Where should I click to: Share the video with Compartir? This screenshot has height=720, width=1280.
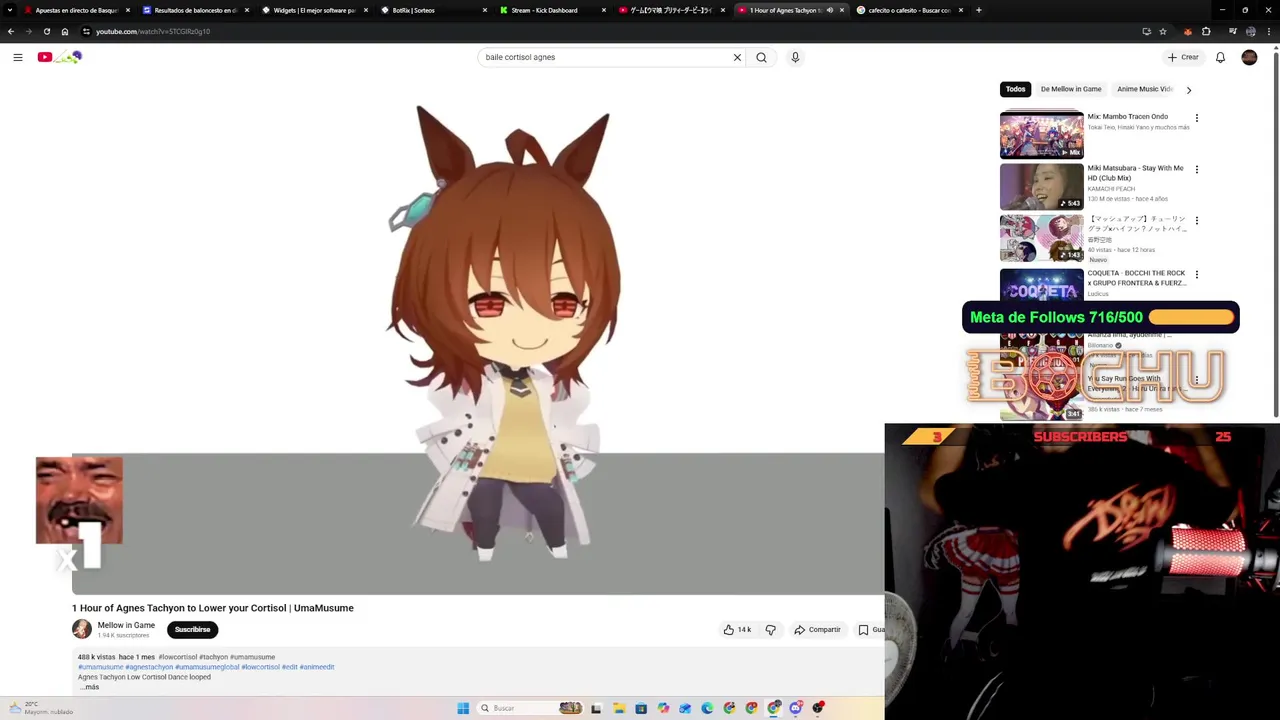click(817, 630)
